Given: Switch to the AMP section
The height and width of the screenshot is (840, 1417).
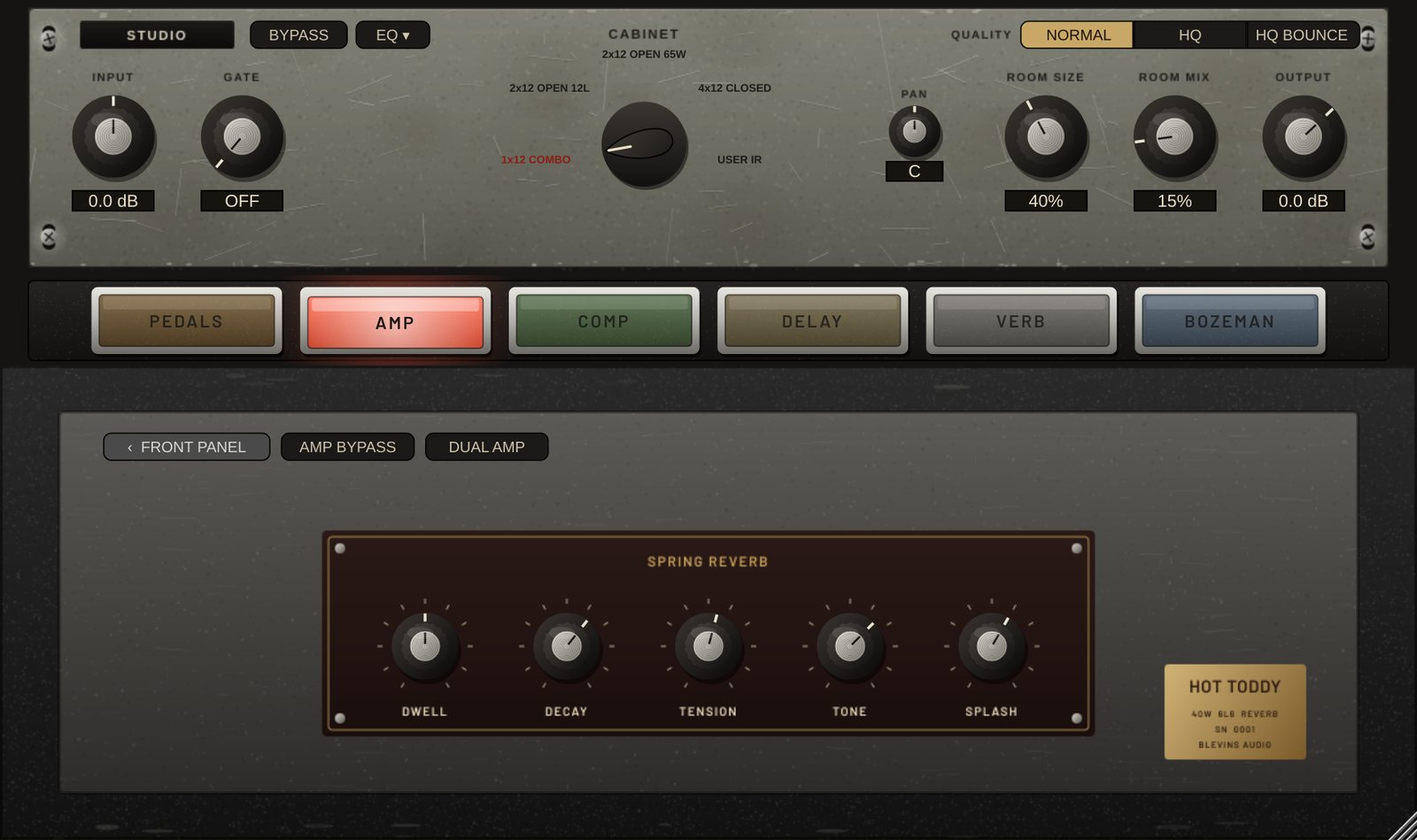Looking at the screenshot, I should pyautogui.click(x=395, y=322).
